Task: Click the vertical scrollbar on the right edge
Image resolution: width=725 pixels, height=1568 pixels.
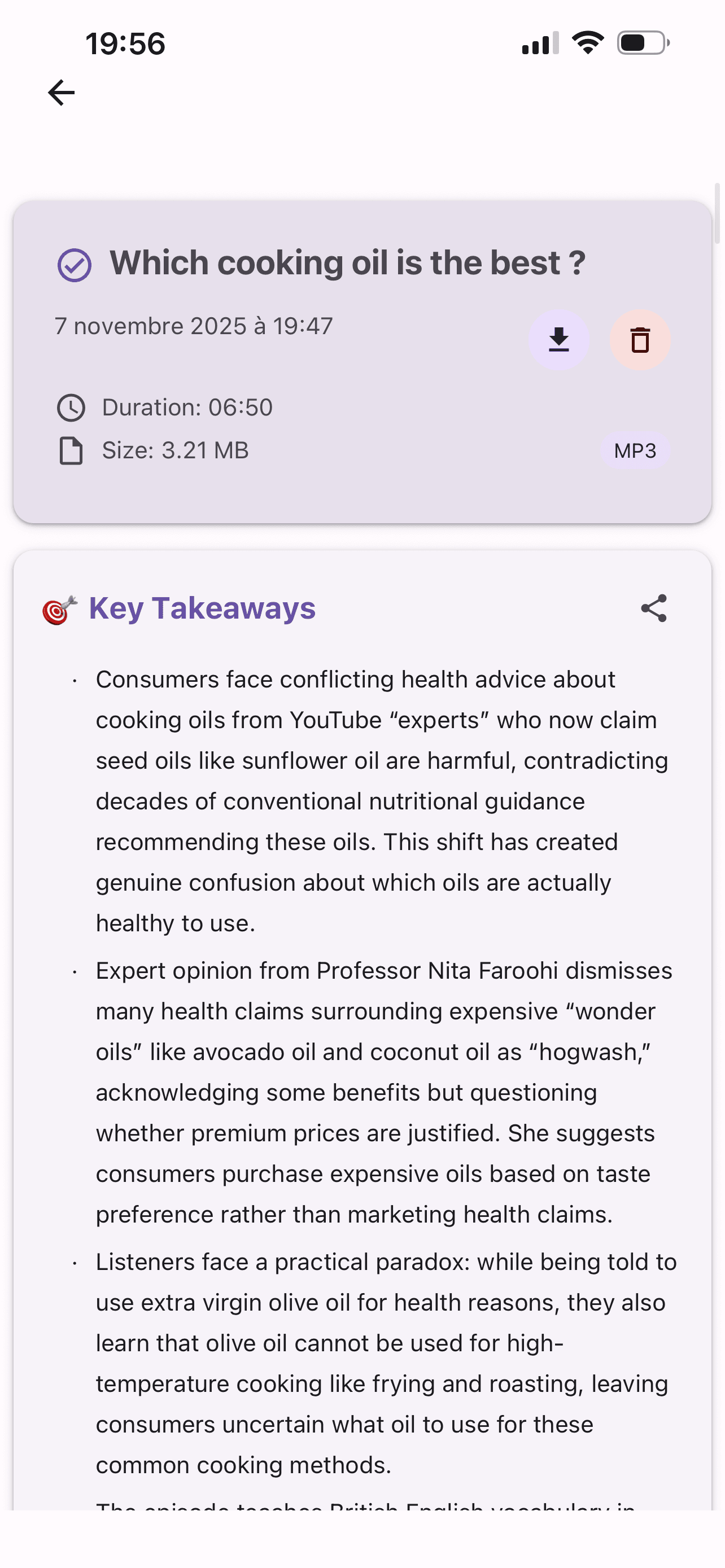Action: click(x=717, y=213)
